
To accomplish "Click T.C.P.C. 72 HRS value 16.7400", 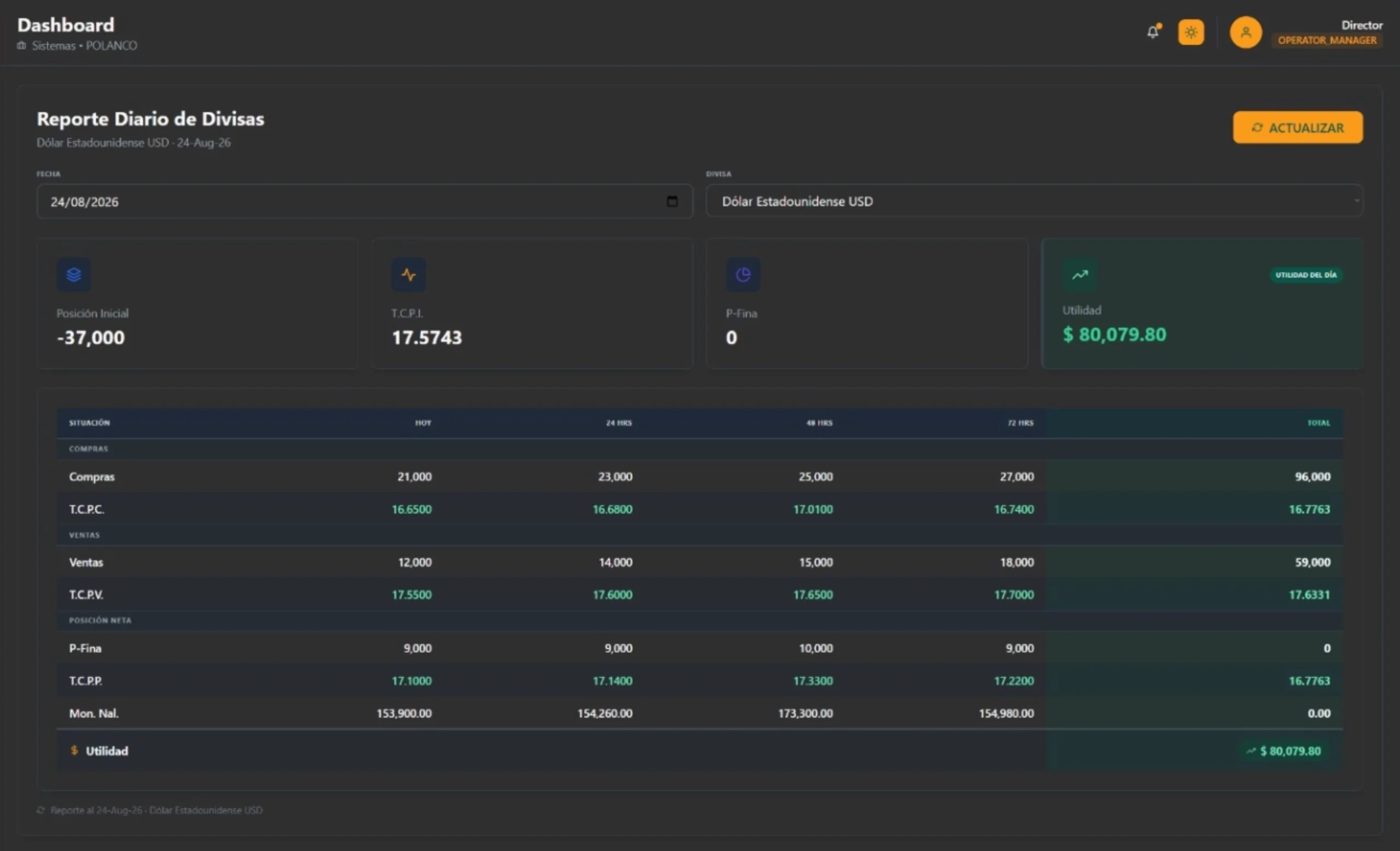I will pos(1014,509).
